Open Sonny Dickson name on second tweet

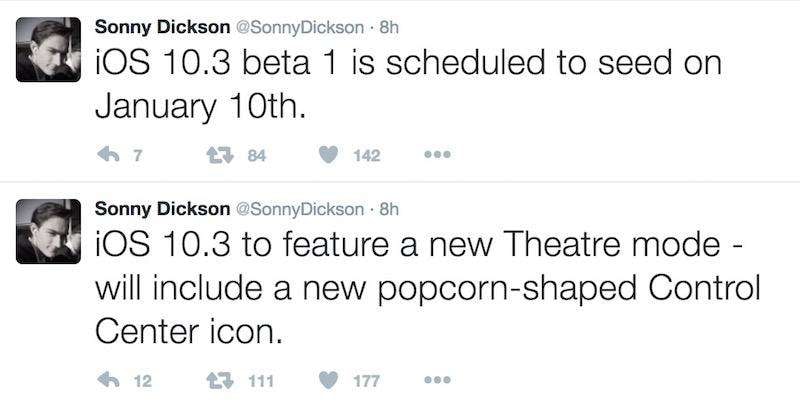pos(159,209)
